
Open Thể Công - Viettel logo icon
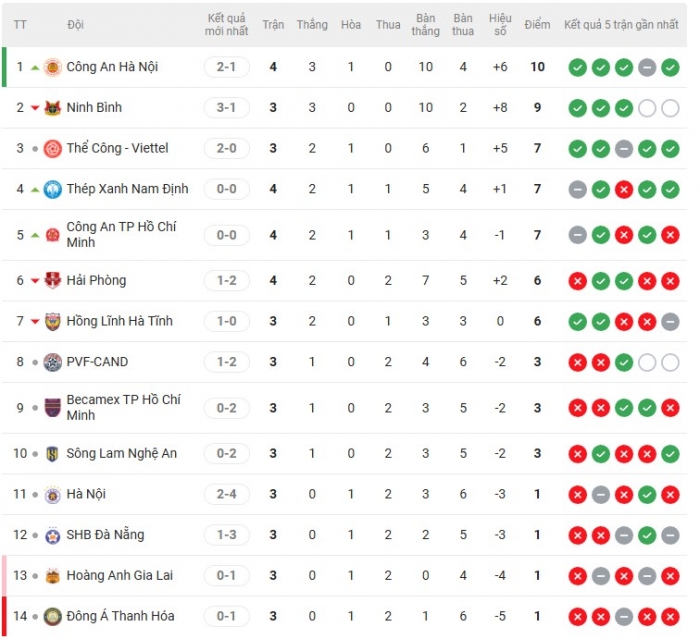click(53, 149)
